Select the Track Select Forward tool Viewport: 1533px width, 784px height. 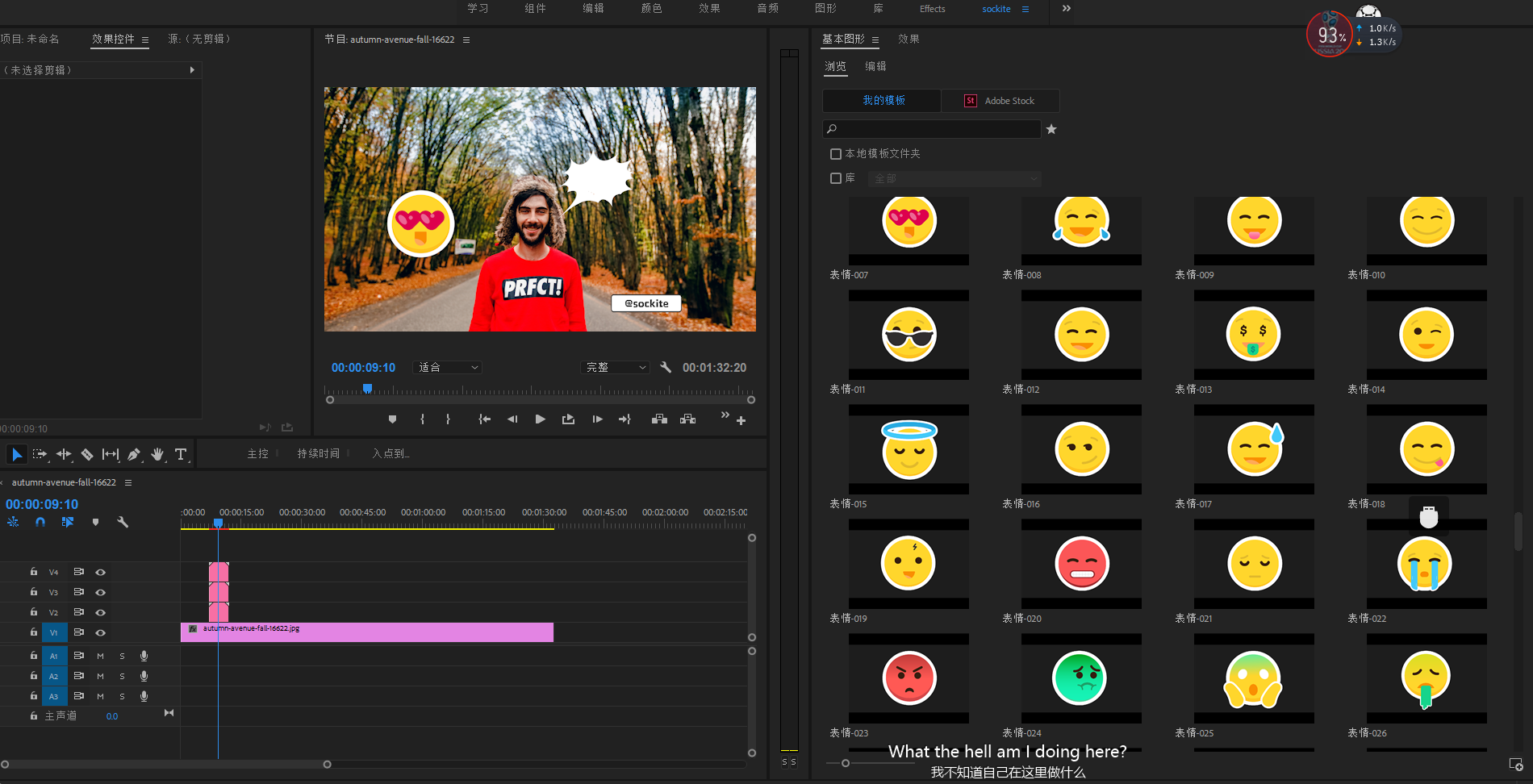tap(40, 454)
